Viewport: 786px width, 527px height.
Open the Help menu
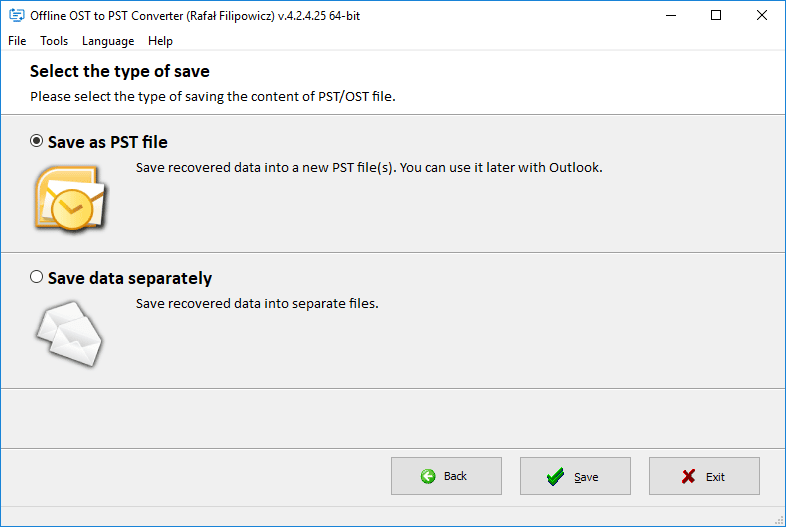[x=160, y=41]
